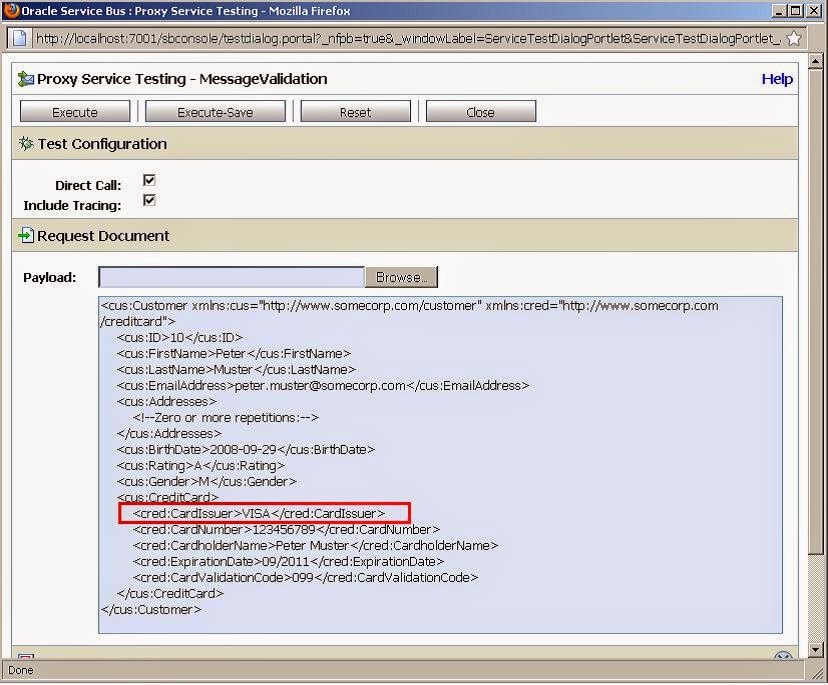
Task: Click the Execute button
Action: pos(74,111)
